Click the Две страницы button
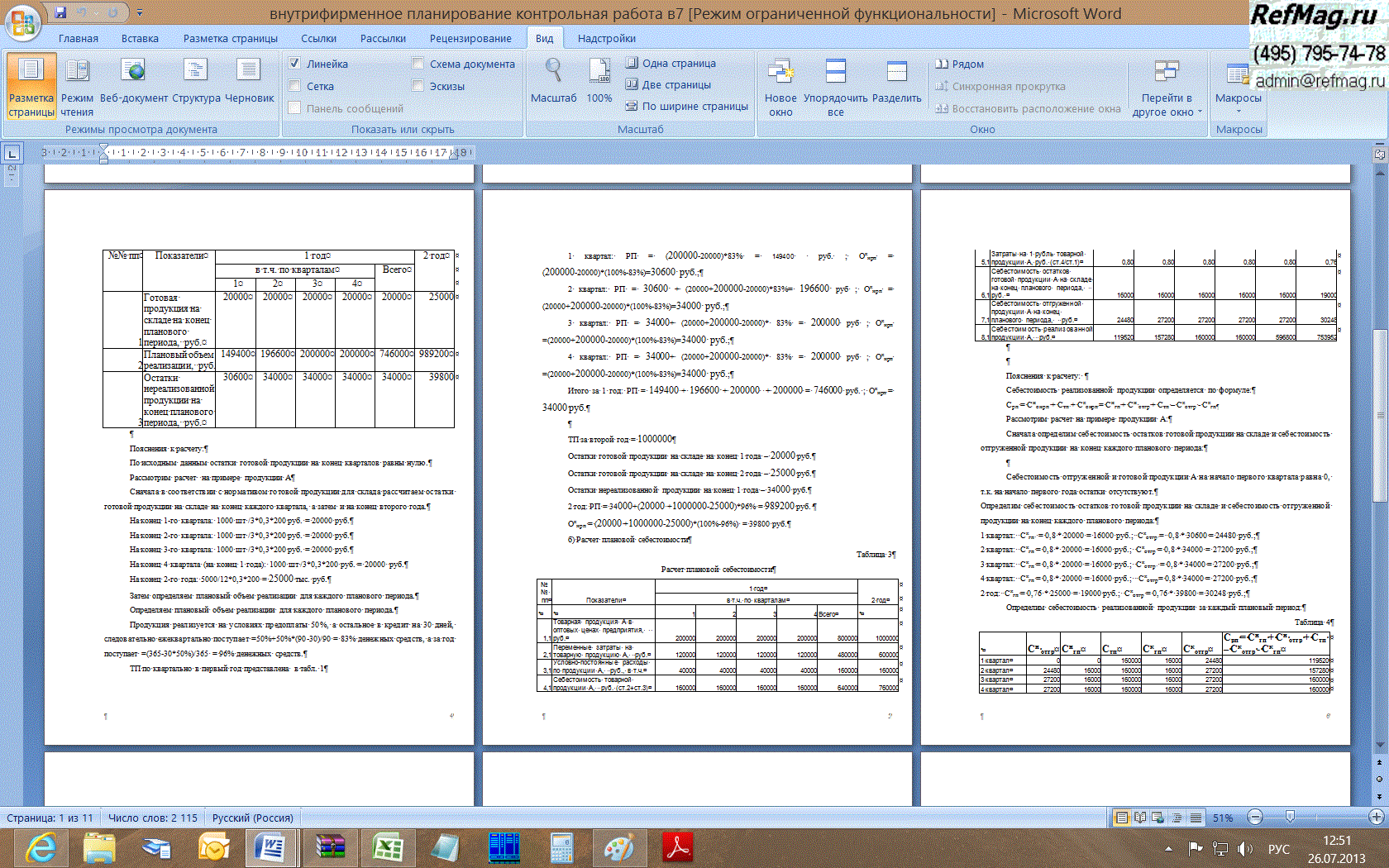This screenshot has height=868, width=1389. [668, 84]
